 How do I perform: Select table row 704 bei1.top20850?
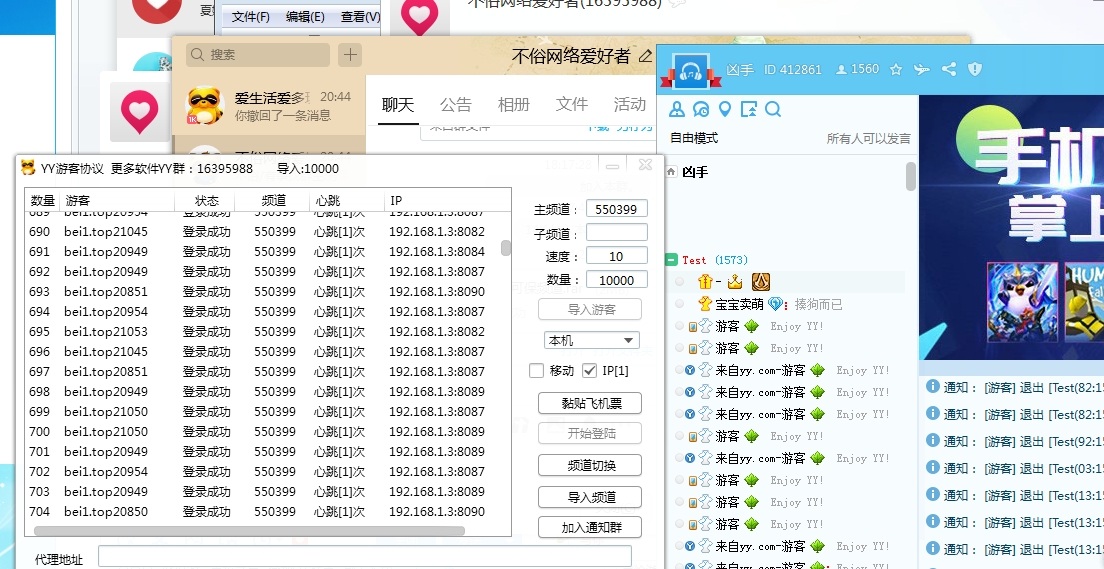click(263, 511)
